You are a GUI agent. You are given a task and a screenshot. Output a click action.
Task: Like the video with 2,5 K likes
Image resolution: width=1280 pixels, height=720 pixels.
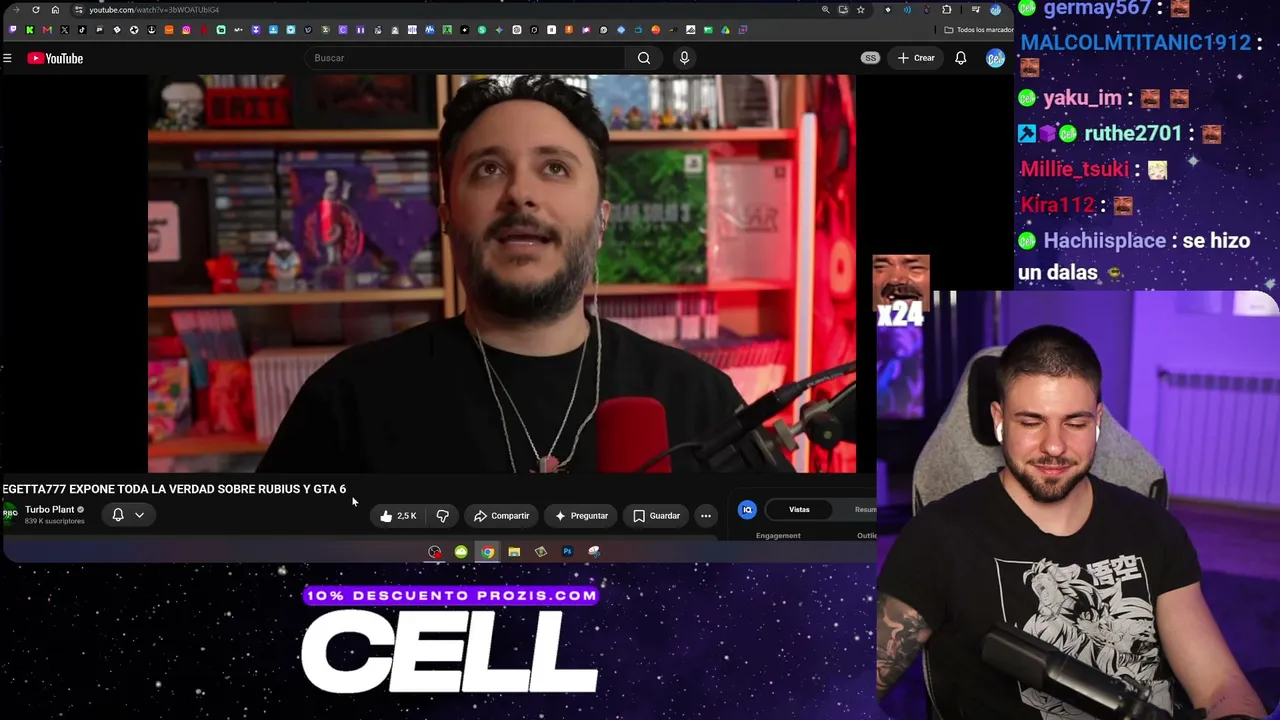tap(398, 516)
